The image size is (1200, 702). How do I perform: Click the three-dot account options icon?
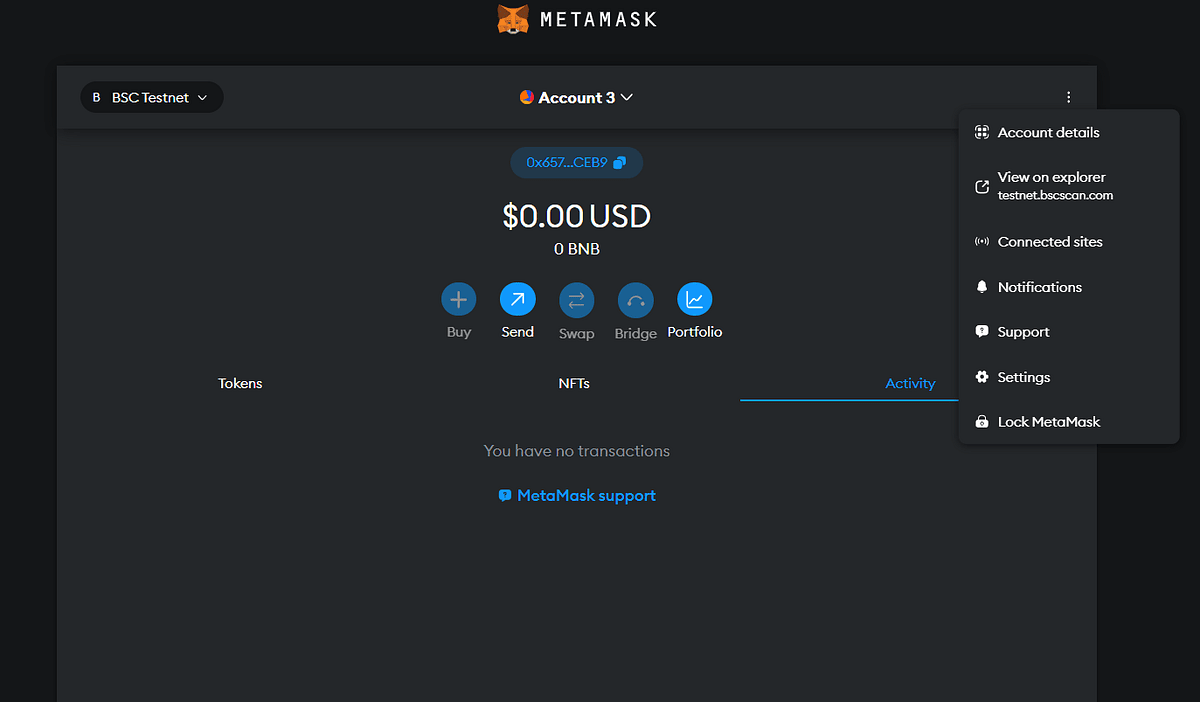tap(1068, 98)
